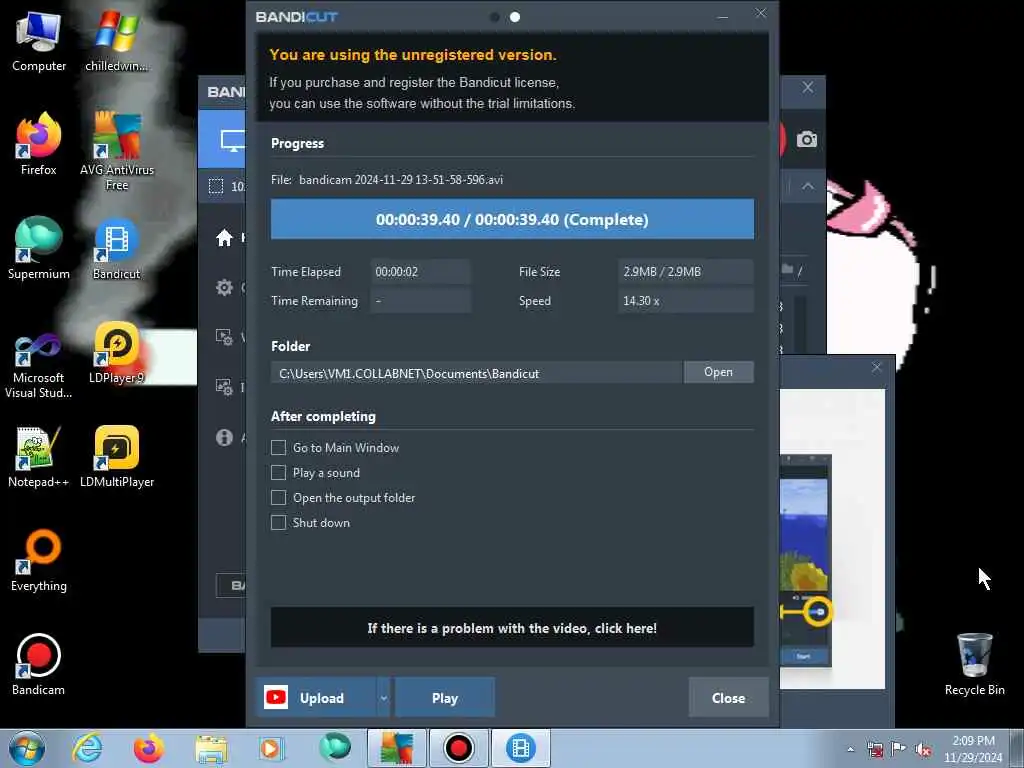Viewport: 1024px width, 768px height.
Task: Click the video problem help banner
Action: coord(512,628)
